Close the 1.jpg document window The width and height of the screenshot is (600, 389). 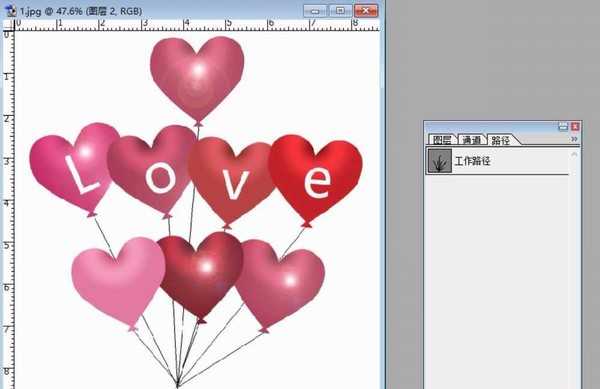[x=366, y=11]
